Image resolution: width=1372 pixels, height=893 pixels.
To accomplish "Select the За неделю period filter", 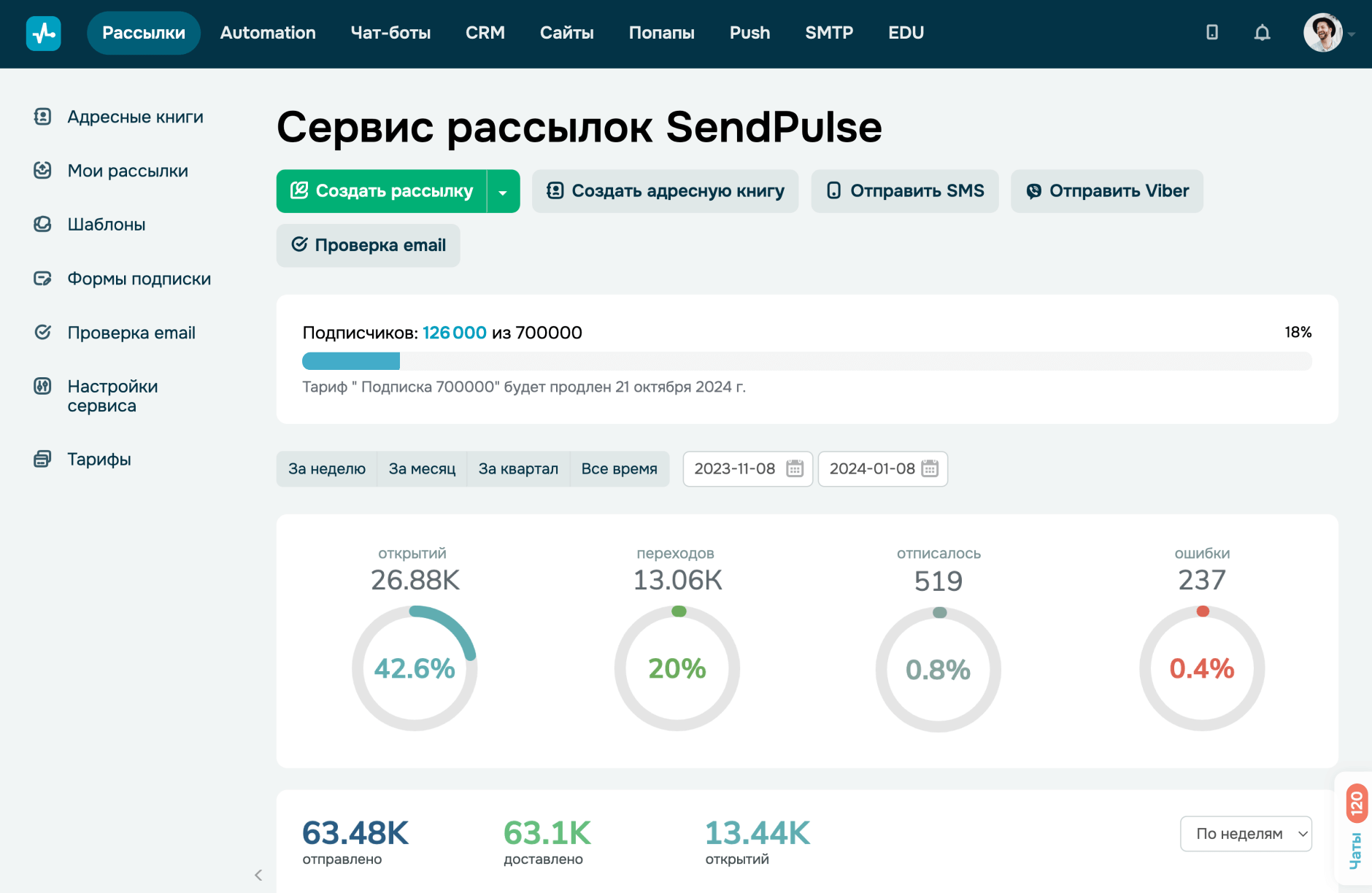I will coord(327,469).
